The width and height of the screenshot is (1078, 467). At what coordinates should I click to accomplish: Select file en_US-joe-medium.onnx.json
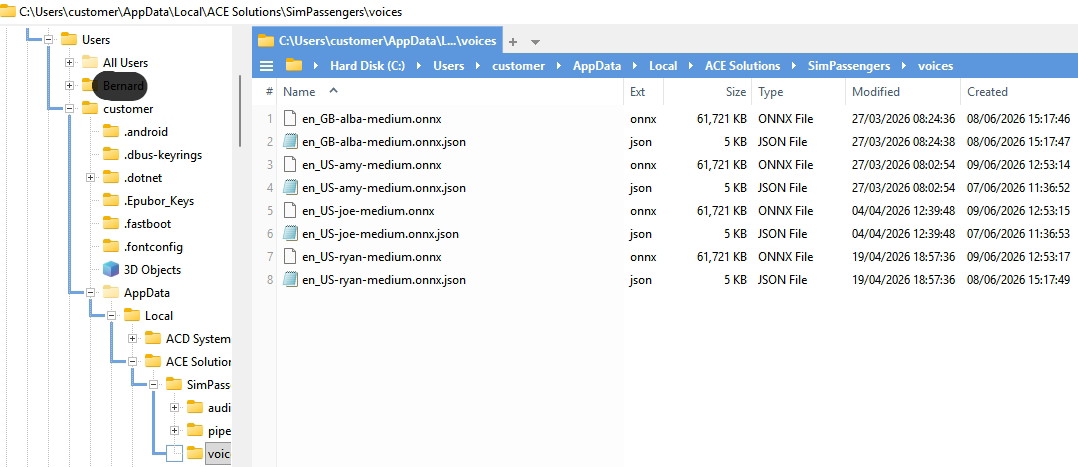point(381,234)
